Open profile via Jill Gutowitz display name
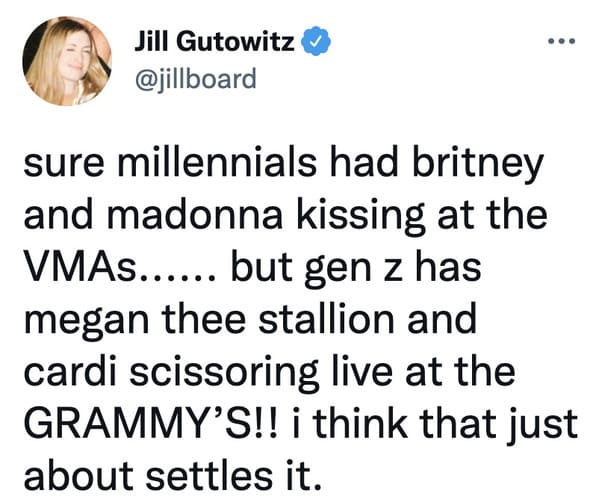 point(215,41)
